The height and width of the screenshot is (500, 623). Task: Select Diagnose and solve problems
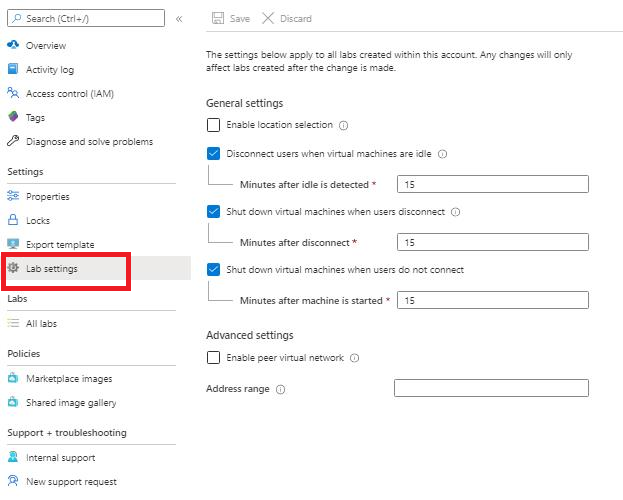tap(91, 141)
